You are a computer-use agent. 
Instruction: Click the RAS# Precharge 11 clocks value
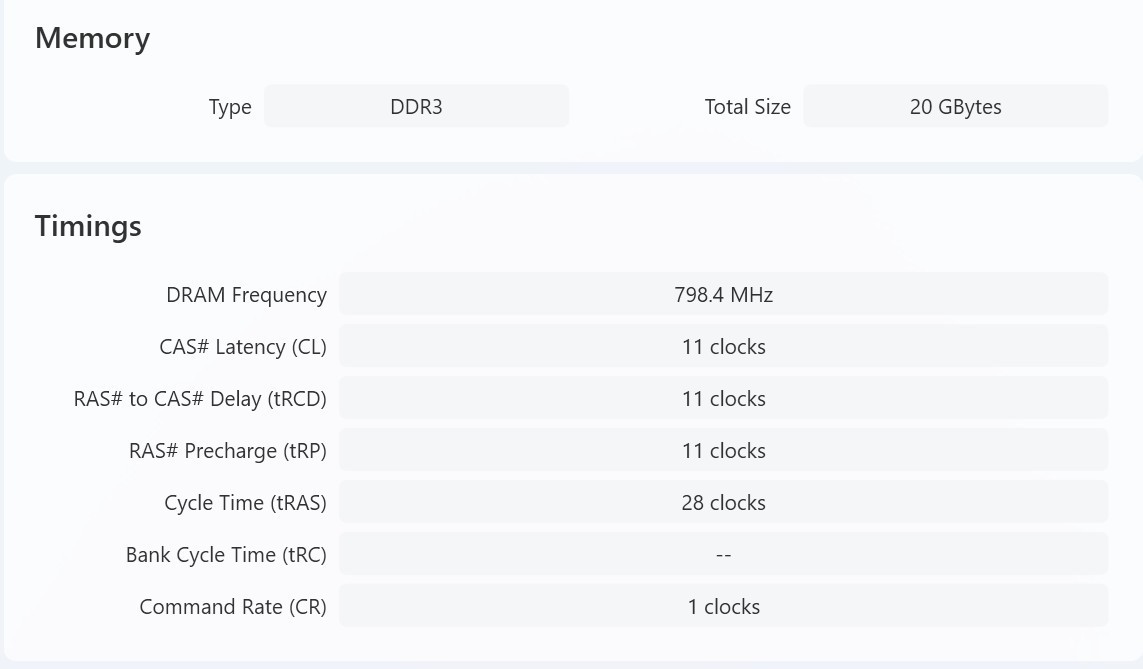point(723,450)
